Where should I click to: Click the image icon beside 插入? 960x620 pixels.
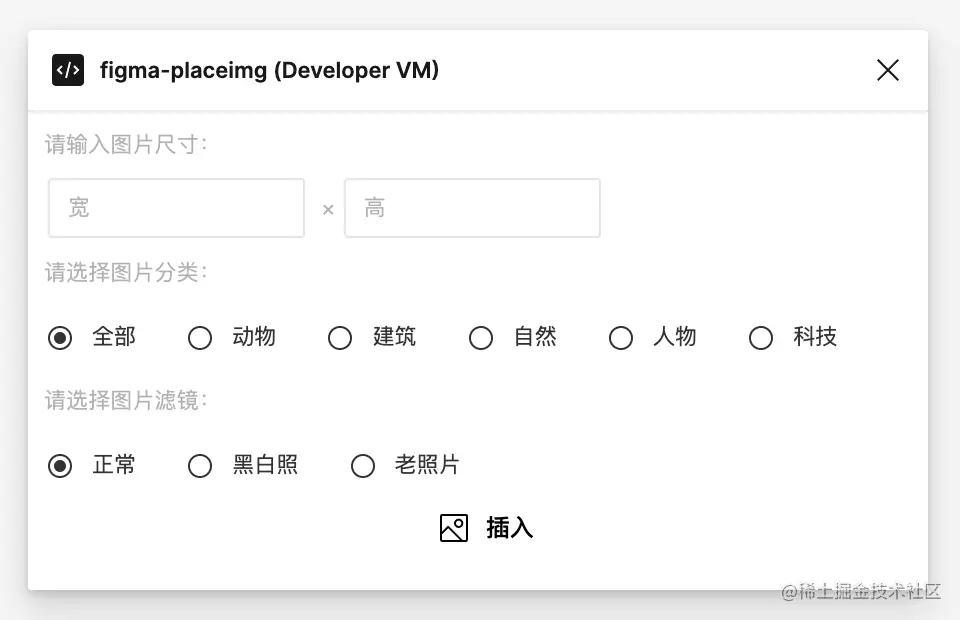coord(454,528)
